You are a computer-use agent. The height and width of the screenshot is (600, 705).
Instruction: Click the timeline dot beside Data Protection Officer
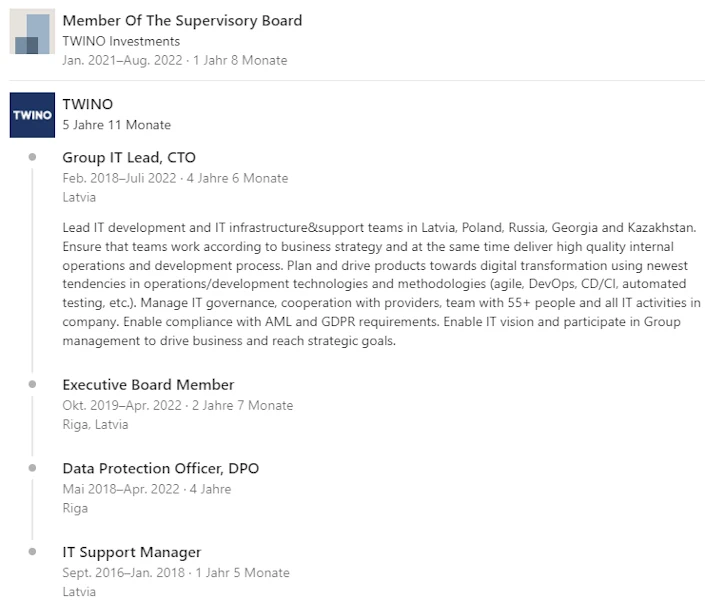click(33, 467)
